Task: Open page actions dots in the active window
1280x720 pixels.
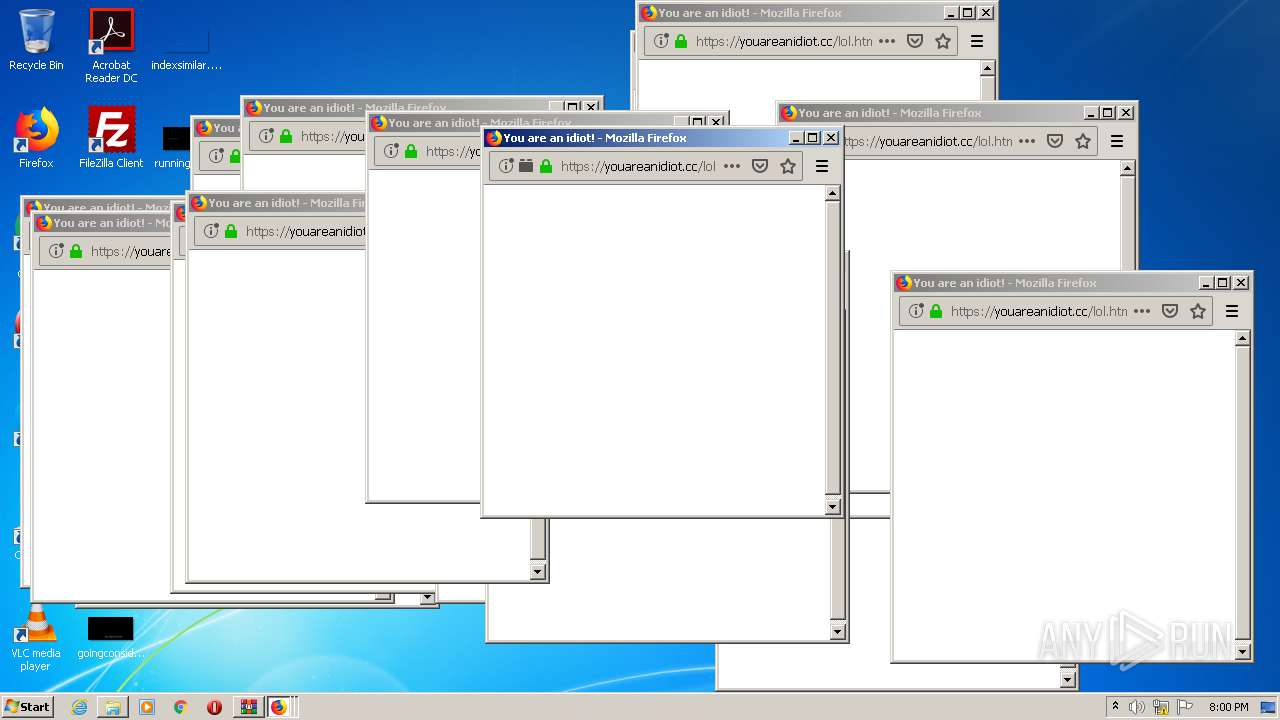Action: point(732,166)
